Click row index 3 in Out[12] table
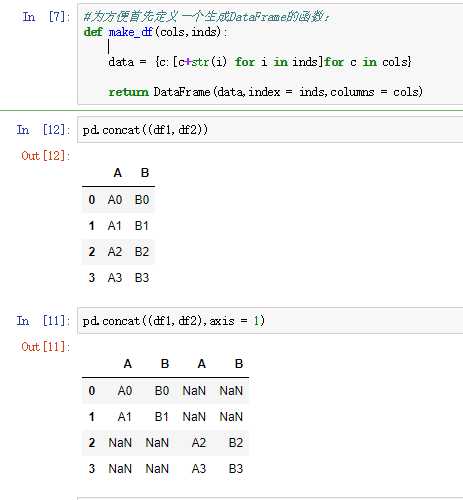Image resolution: width=463 pixels, height=500 pixels. (x=92, y=278)
